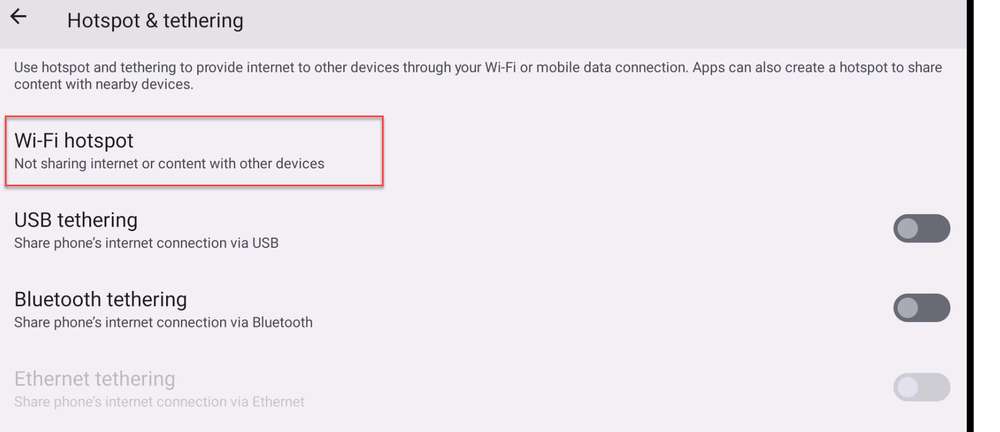Toggle the greyed-out Ethernet tethering switch
The height and width of the screenshot is (432, 1000).
coord(921,387)
